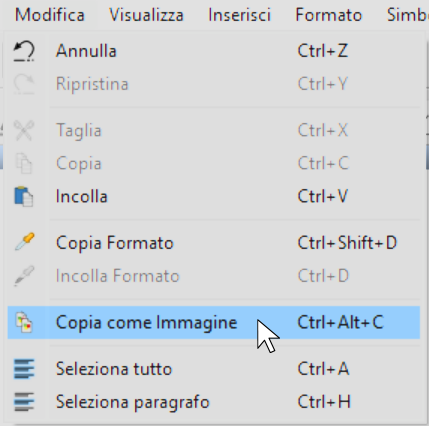Open the Visualizza menu

(x=146, y=15)
